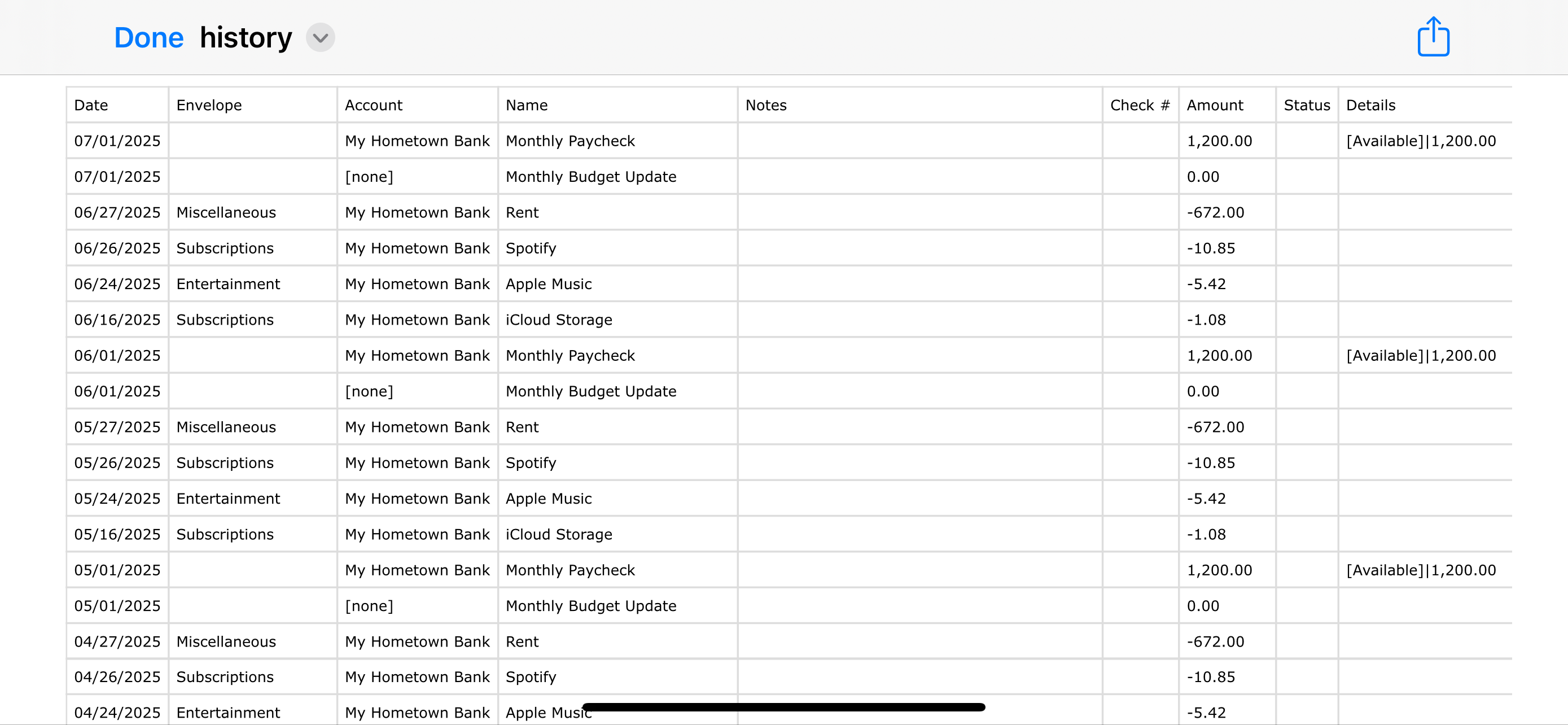Image resolution: width=1568 pixels, height=725 pixels.
Task: Select Rent in the 04/27/2025 row
Action: coord(522,642)
